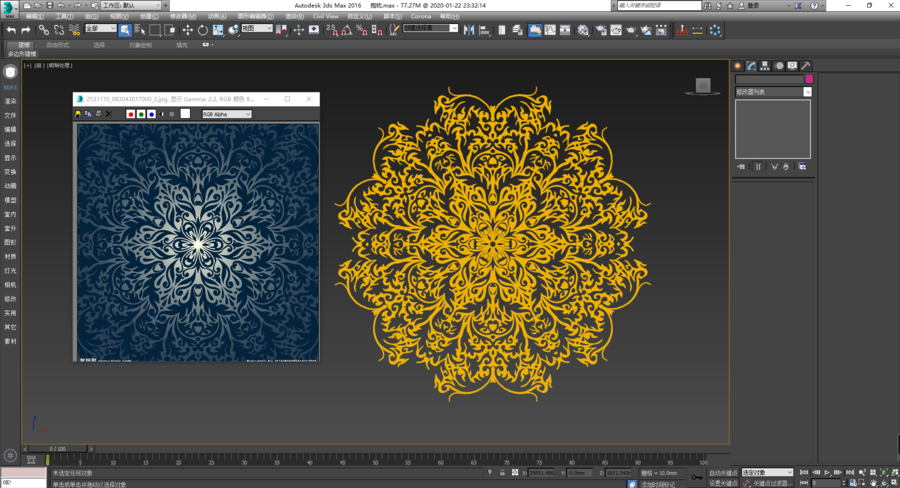Click the Redo arrow in main toolbar

(26, 30)
